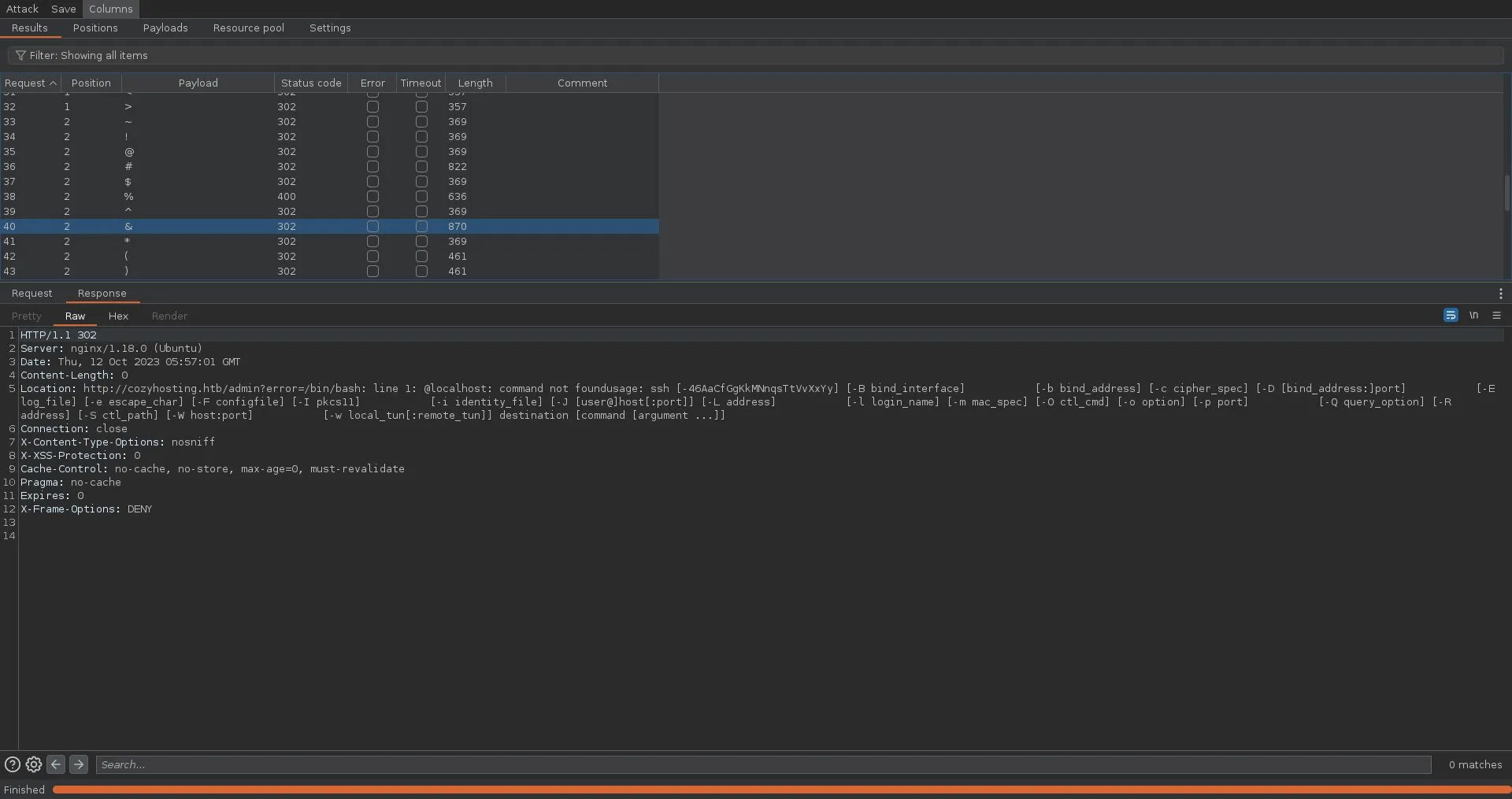Image resolution: width=1512 pixels, height=799 pixels.
Task: Select request 43 row with ) payload
Action: click(x=329, y=272)
